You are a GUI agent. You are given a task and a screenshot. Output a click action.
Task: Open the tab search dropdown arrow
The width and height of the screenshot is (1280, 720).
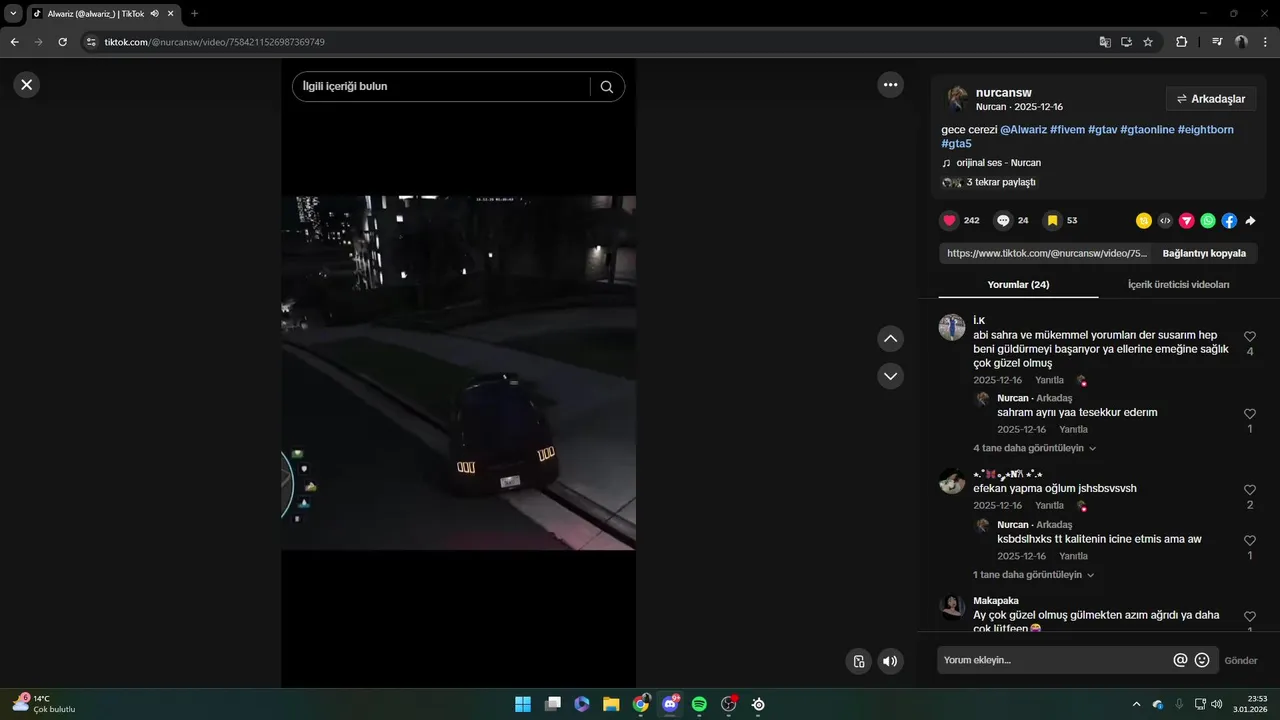13,13
